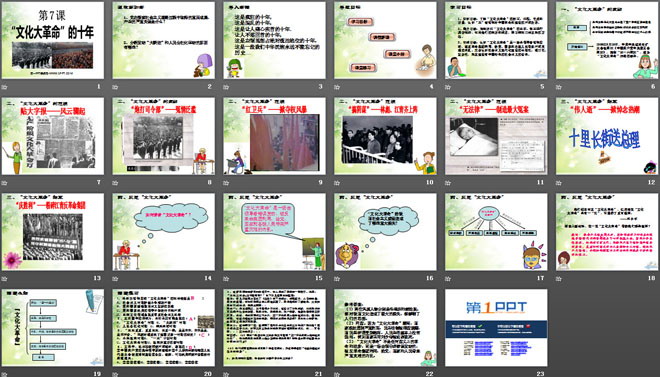Screen dimensions: 660x377
Task: Select slide 11 thumbnail 无法律
Action: point(496,136)
